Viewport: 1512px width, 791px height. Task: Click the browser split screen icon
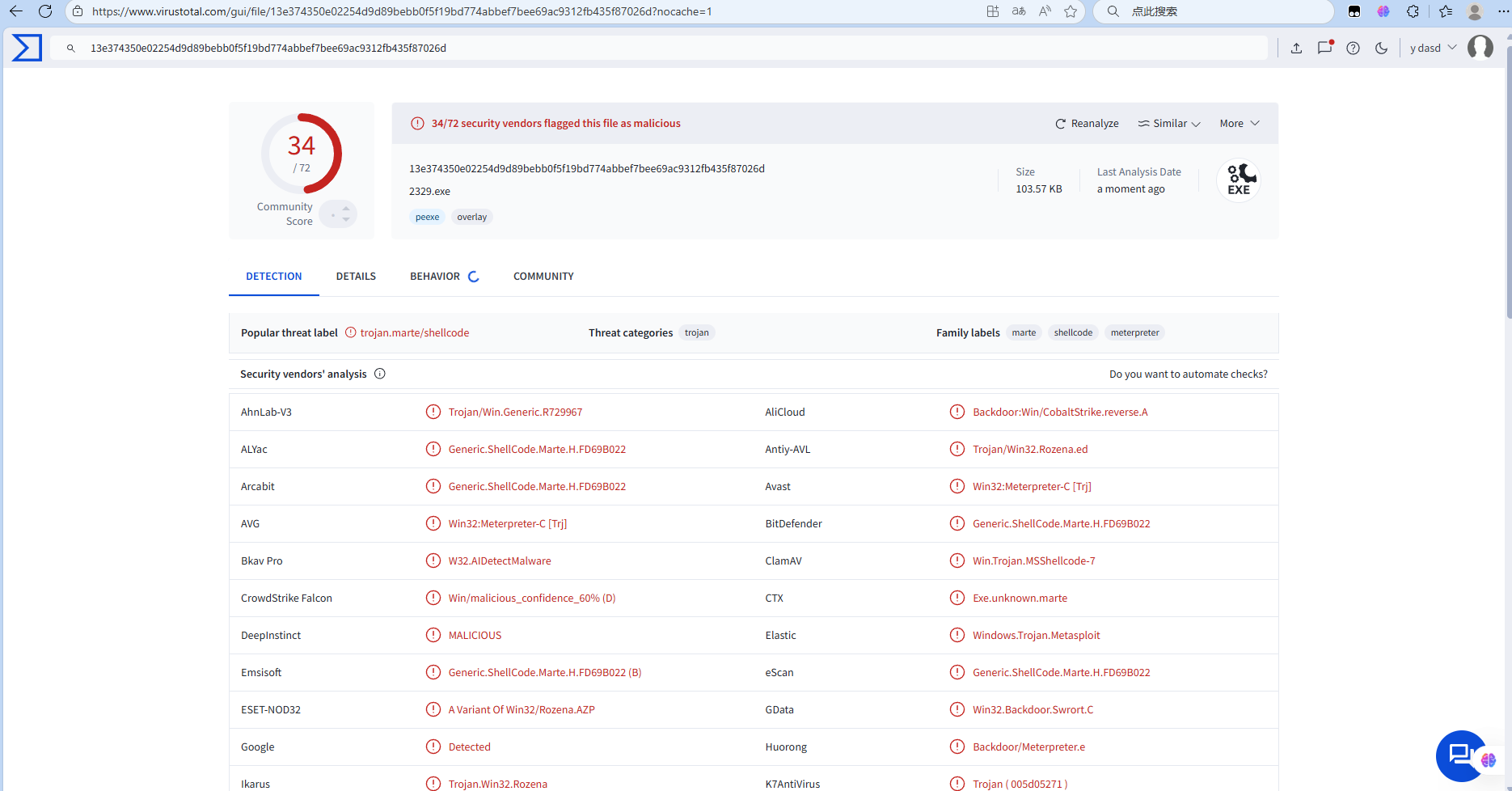click(993, 11)
